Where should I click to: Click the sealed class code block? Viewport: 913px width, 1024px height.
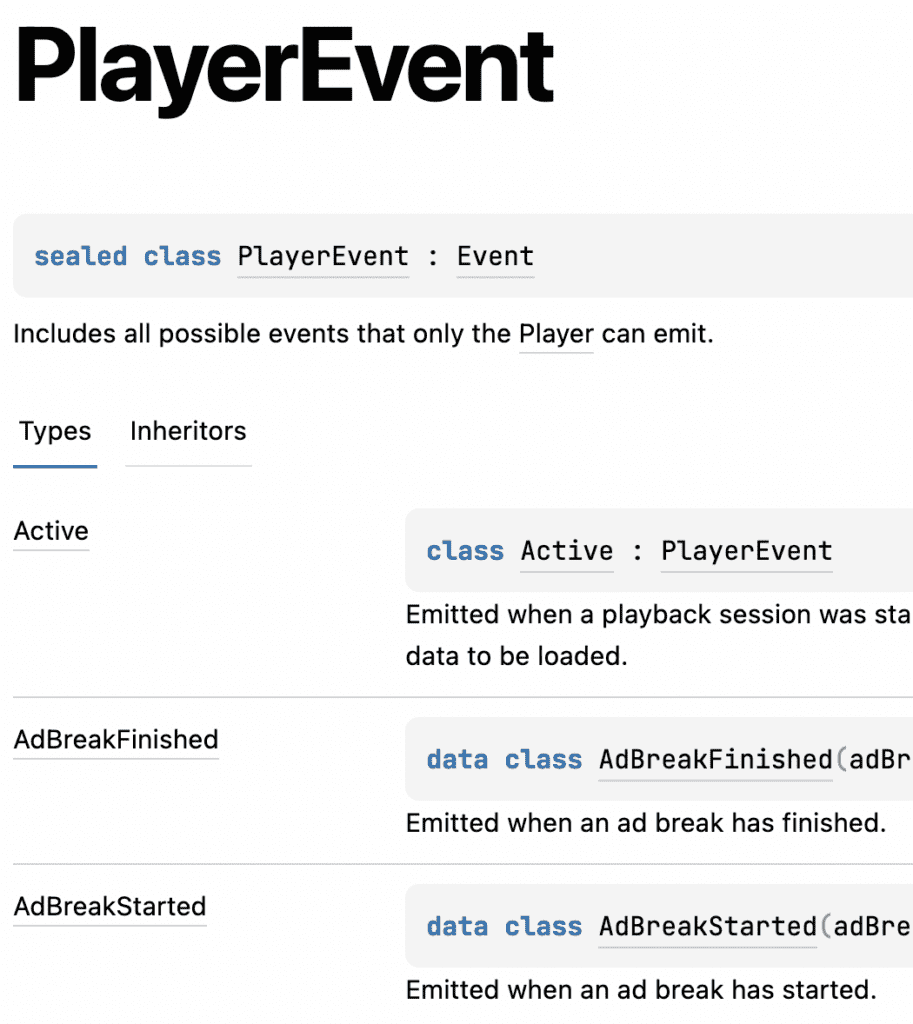[x=463, y=256]
